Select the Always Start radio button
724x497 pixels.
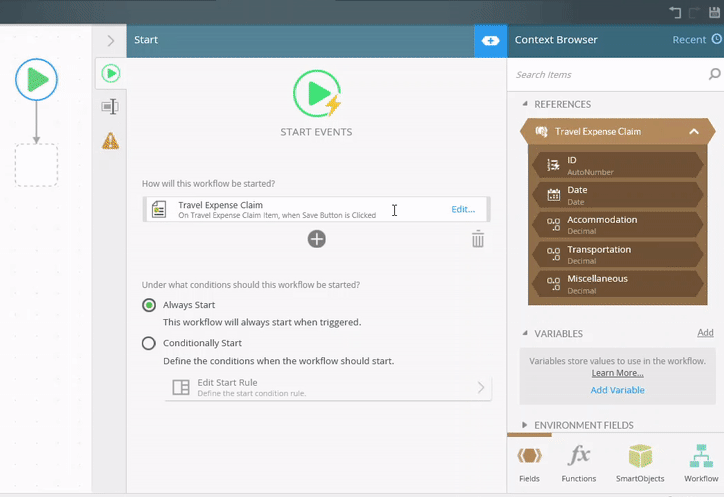(x=149, y=305)
